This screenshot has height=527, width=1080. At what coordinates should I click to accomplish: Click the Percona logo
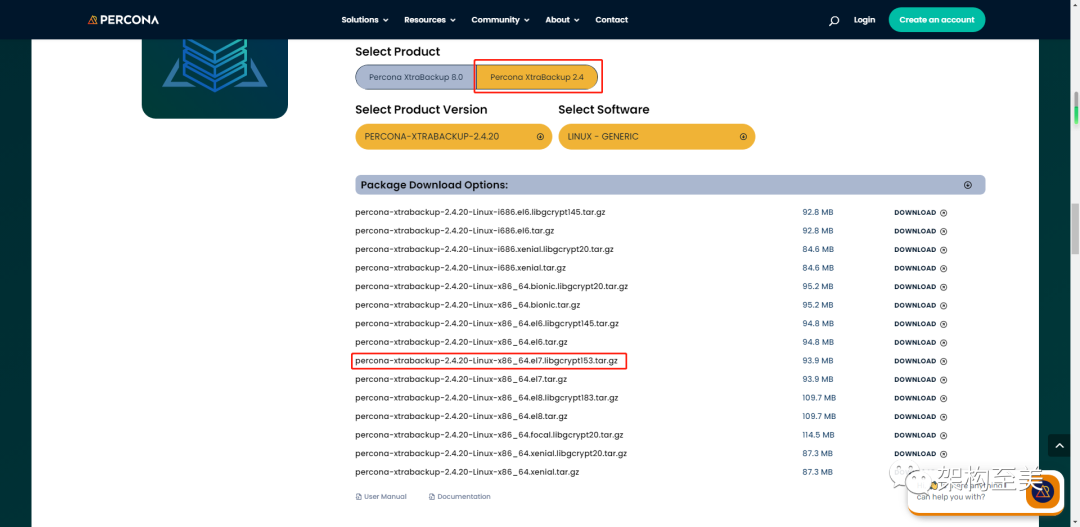(x=123, y=20)
